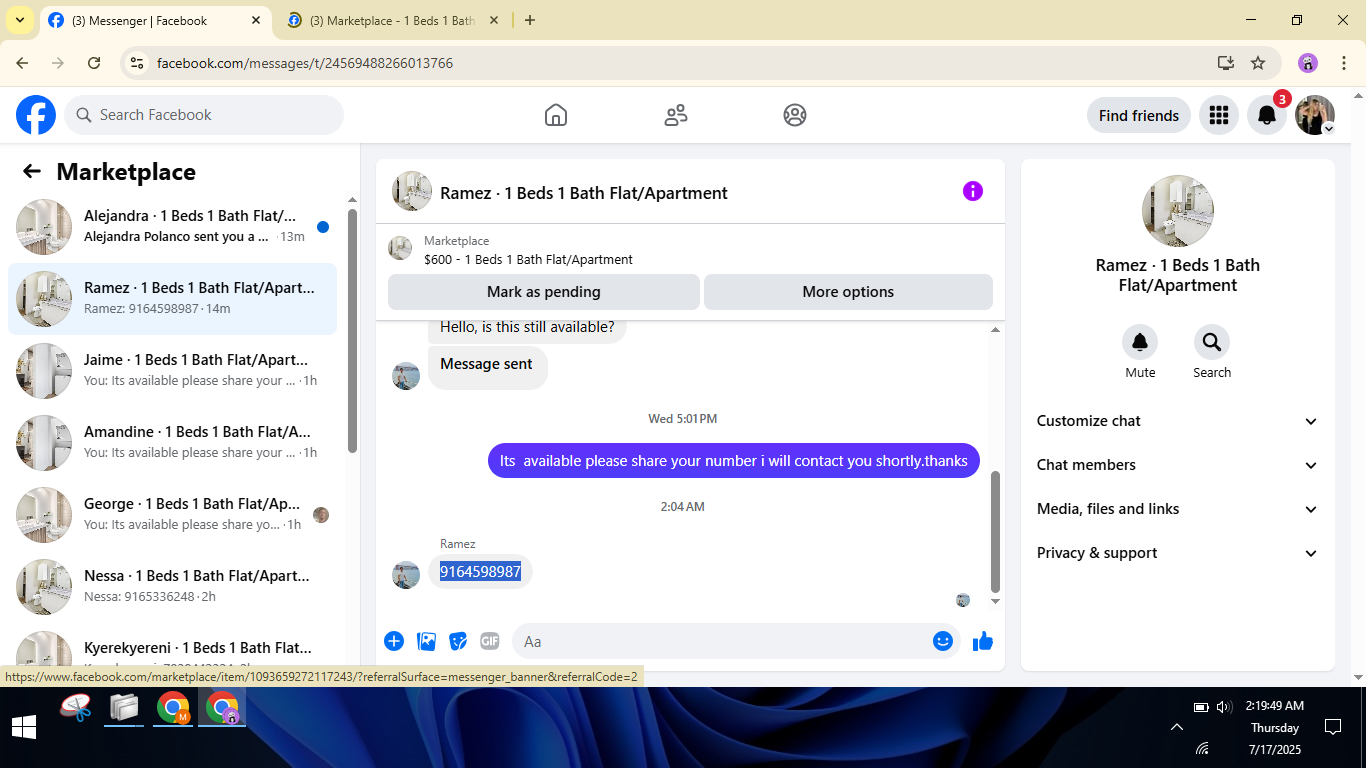This screenshot has width=1366, height=768.
Task: Open the Facebook menu grid icon
Action: [x=1218, y=115]
